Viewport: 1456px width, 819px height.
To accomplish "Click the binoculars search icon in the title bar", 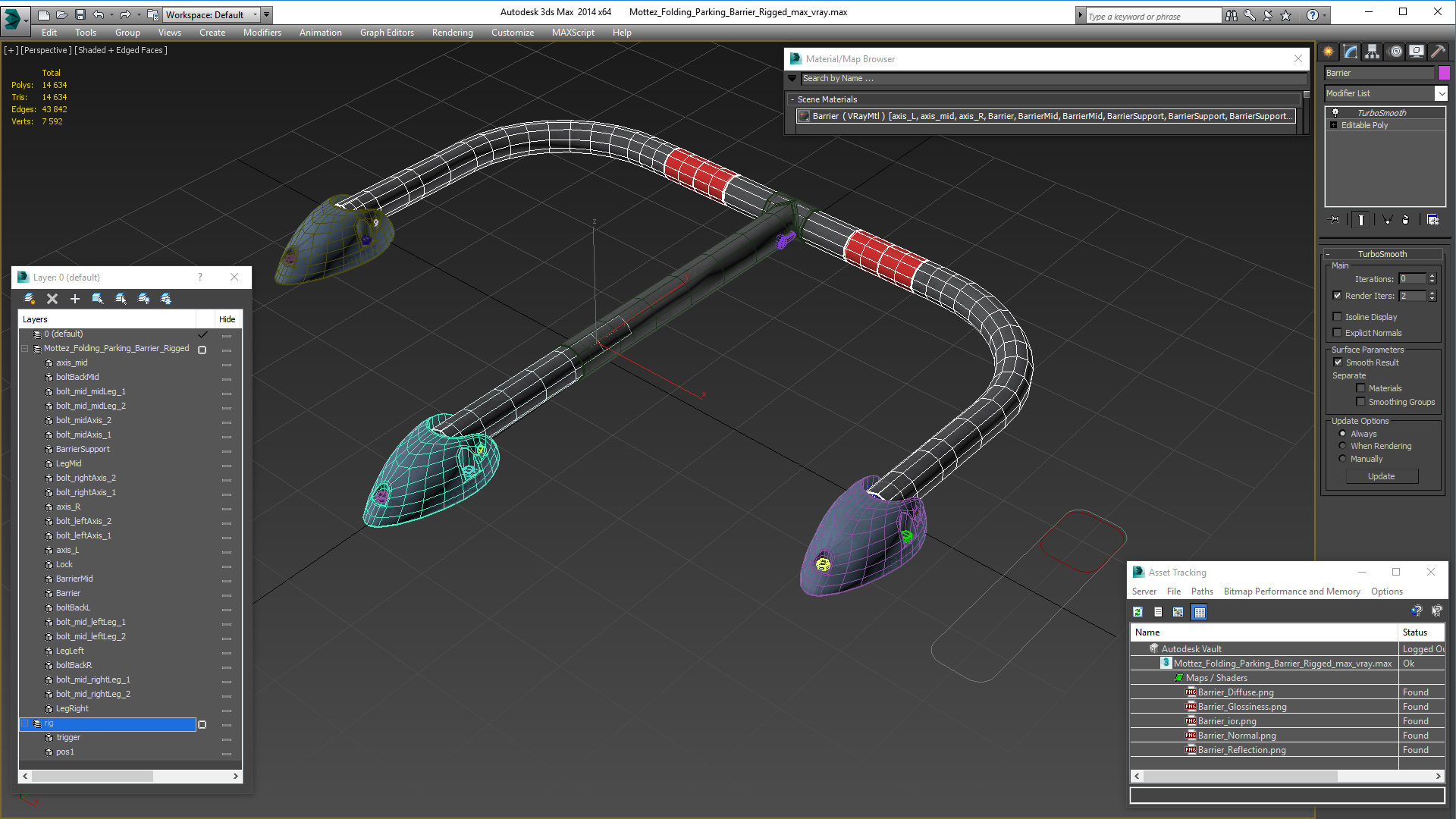I will 1232,15.
